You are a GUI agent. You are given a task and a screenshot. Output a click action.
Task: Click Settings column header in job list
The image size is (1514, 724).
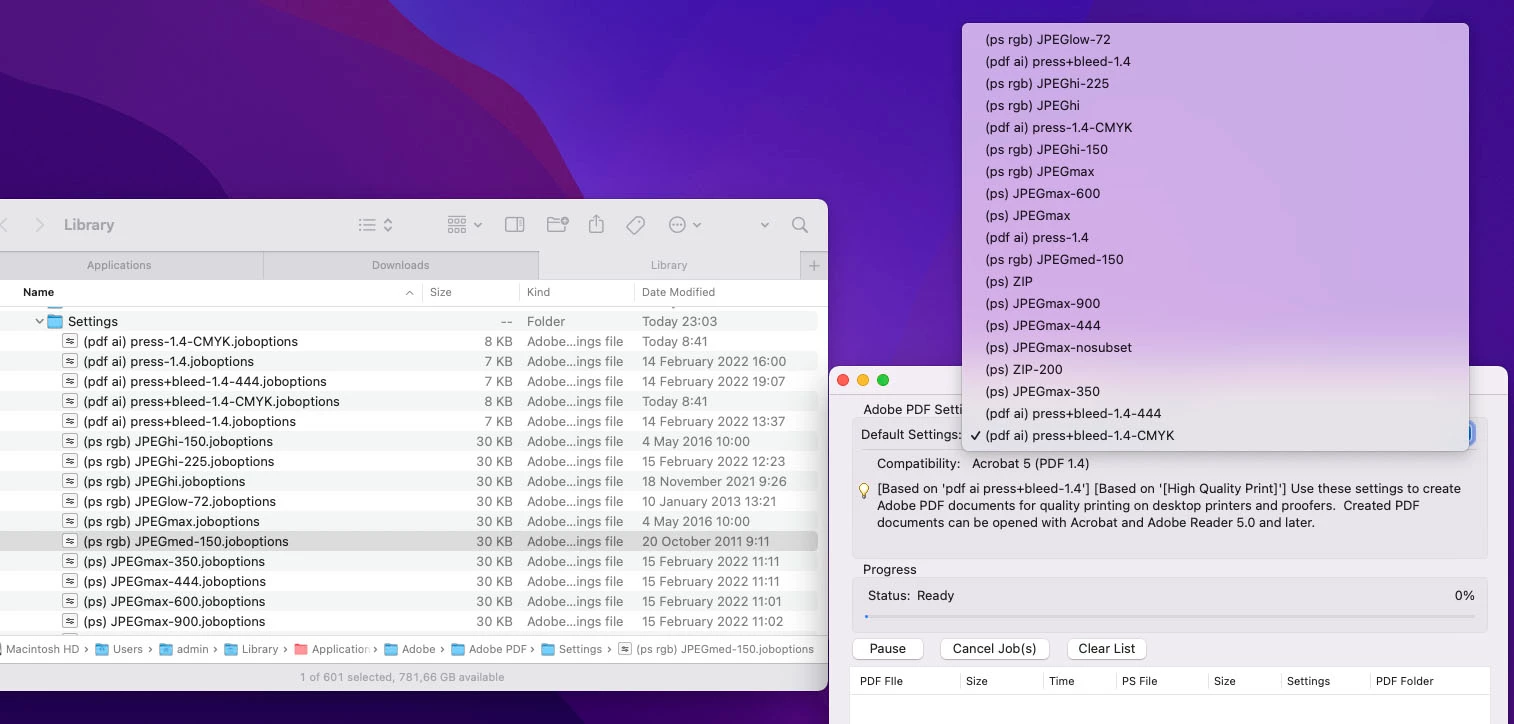pos(1308,681)
